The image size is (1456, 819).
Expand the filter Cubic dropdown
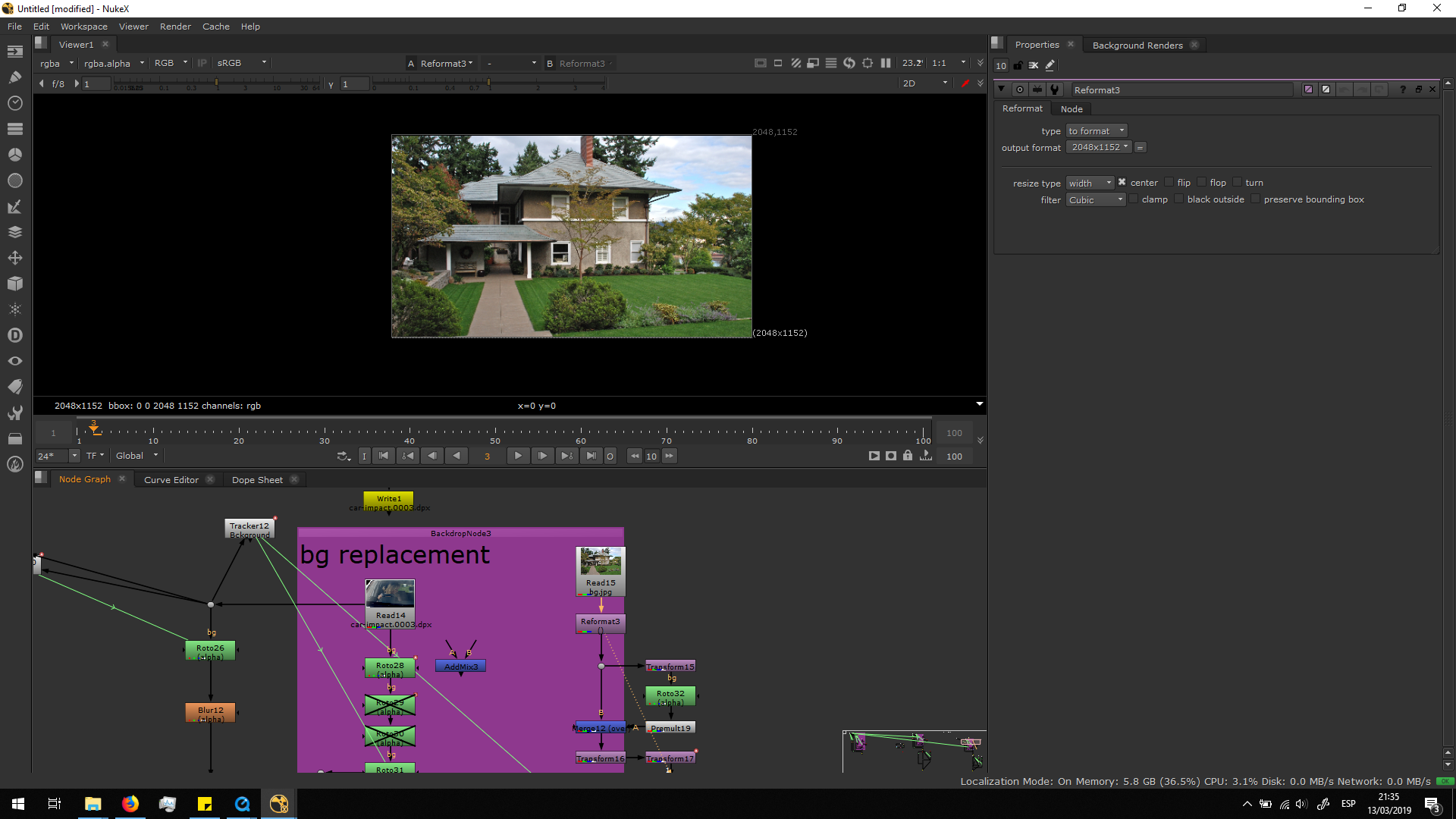click(x=1096, y=200)
